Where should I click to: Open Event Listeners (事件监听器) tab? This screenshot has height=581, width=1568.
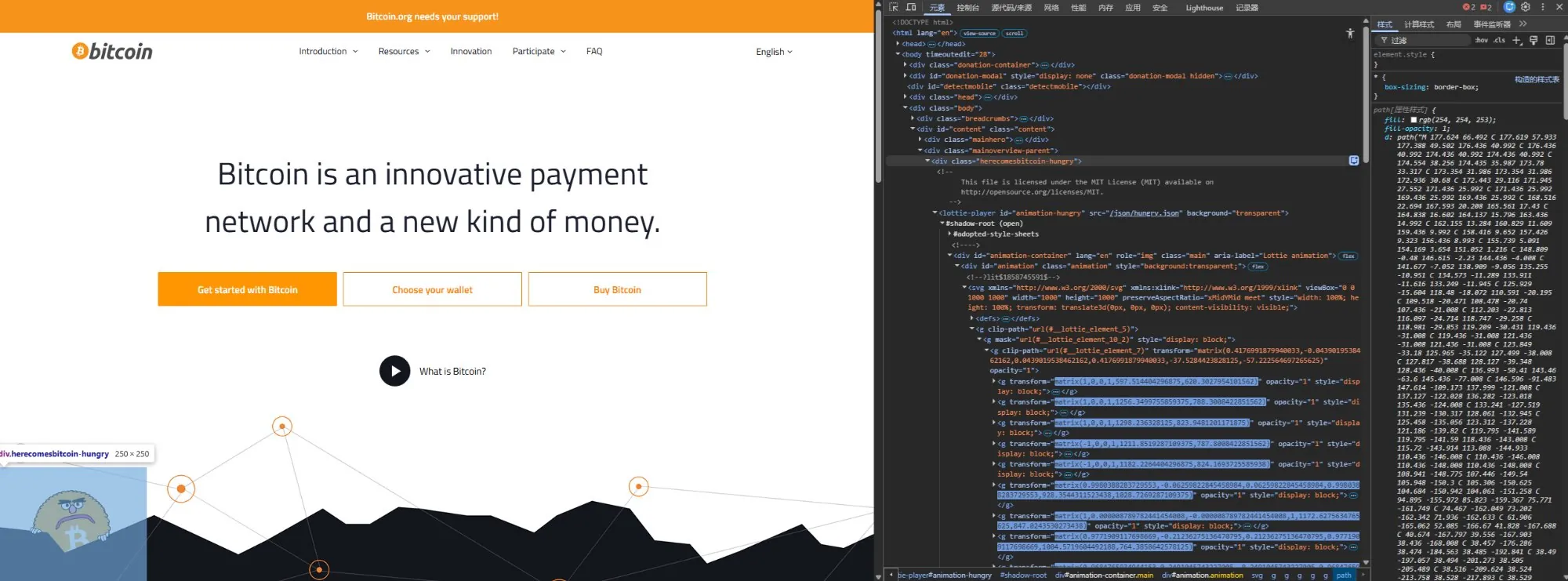pyautogui.click(x=1492, y=24)
